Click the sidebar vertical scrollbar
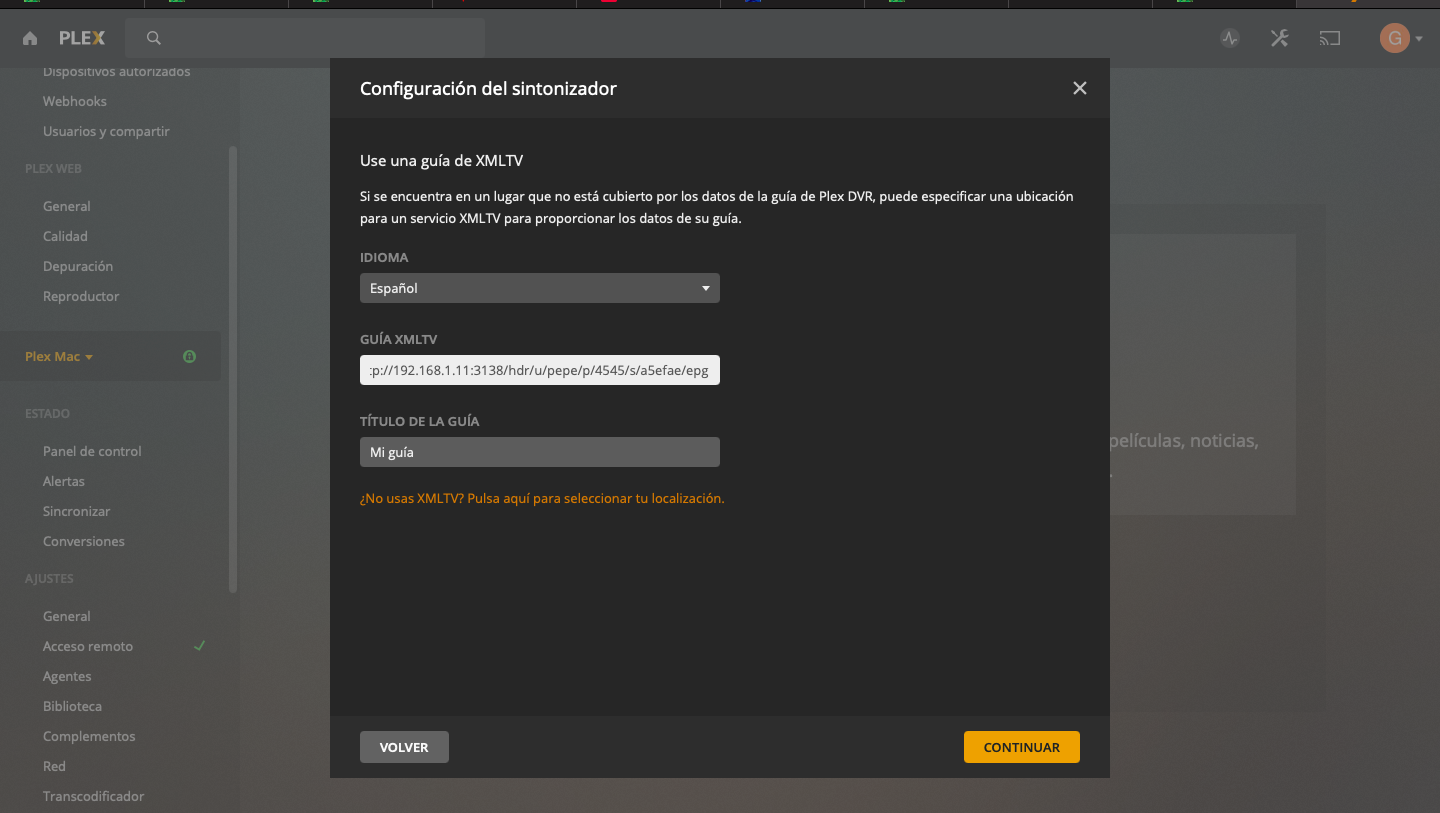Screen dimensions: 1440x813 (x=233, y=370)
